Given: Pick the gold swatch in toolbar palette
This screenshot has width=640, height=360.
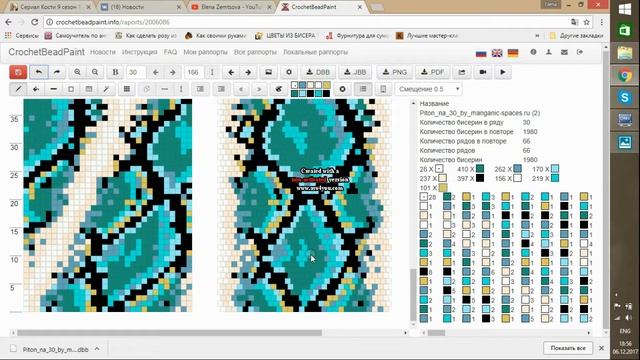Looking at the screenshot, I should pos(327,85).
